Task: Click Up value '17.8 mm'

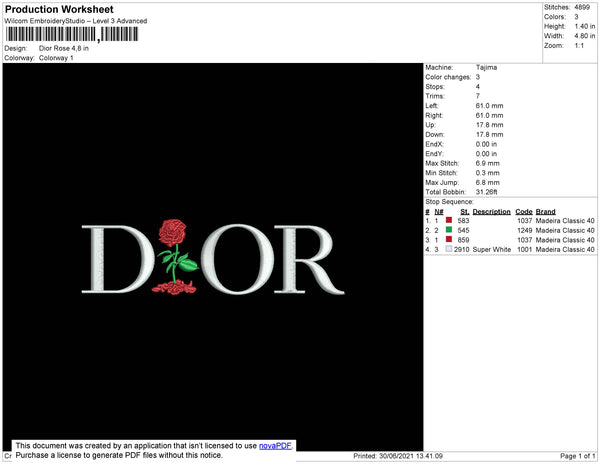Action: point(489,125)
